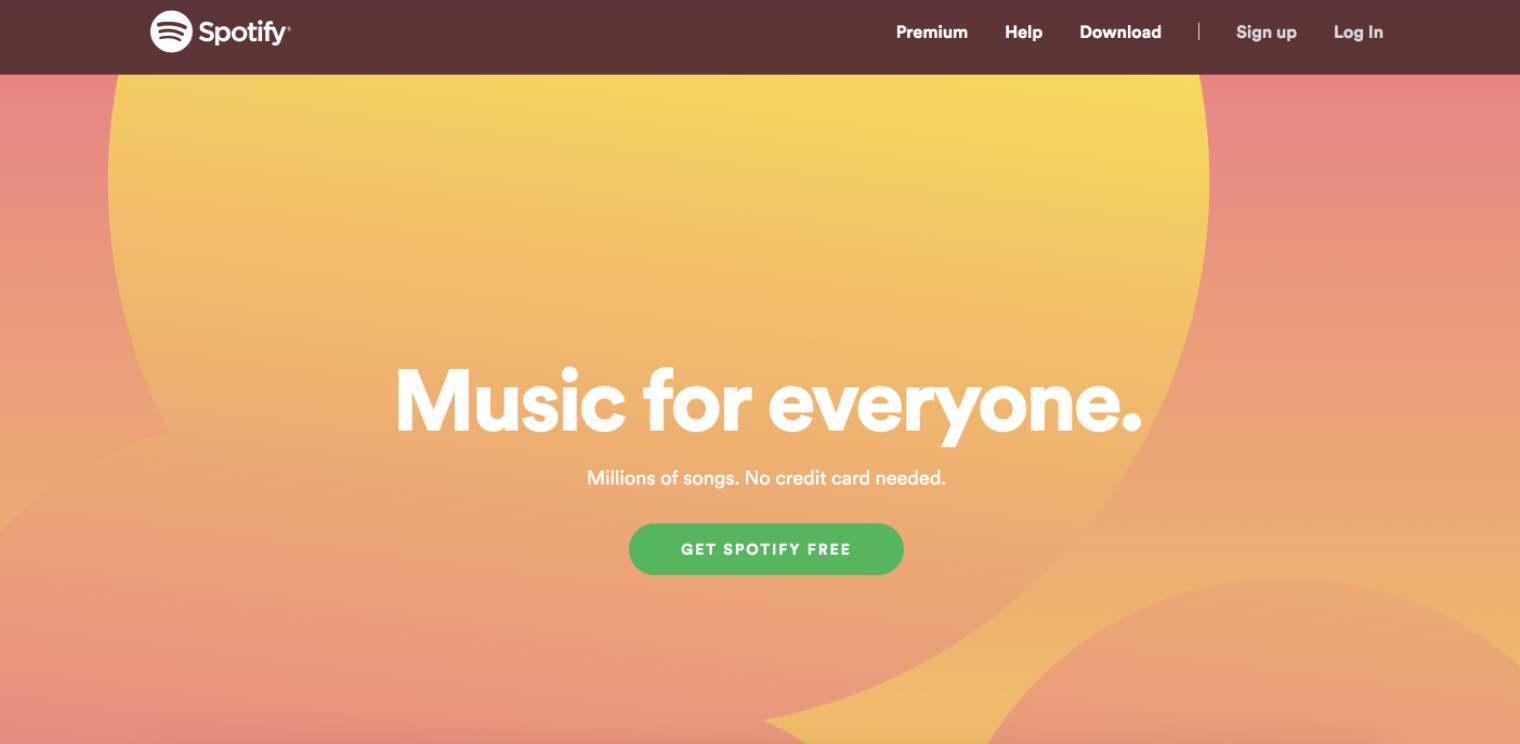Click the word 'Music' in the headline

pyautogui.click(x=510, y=400)
